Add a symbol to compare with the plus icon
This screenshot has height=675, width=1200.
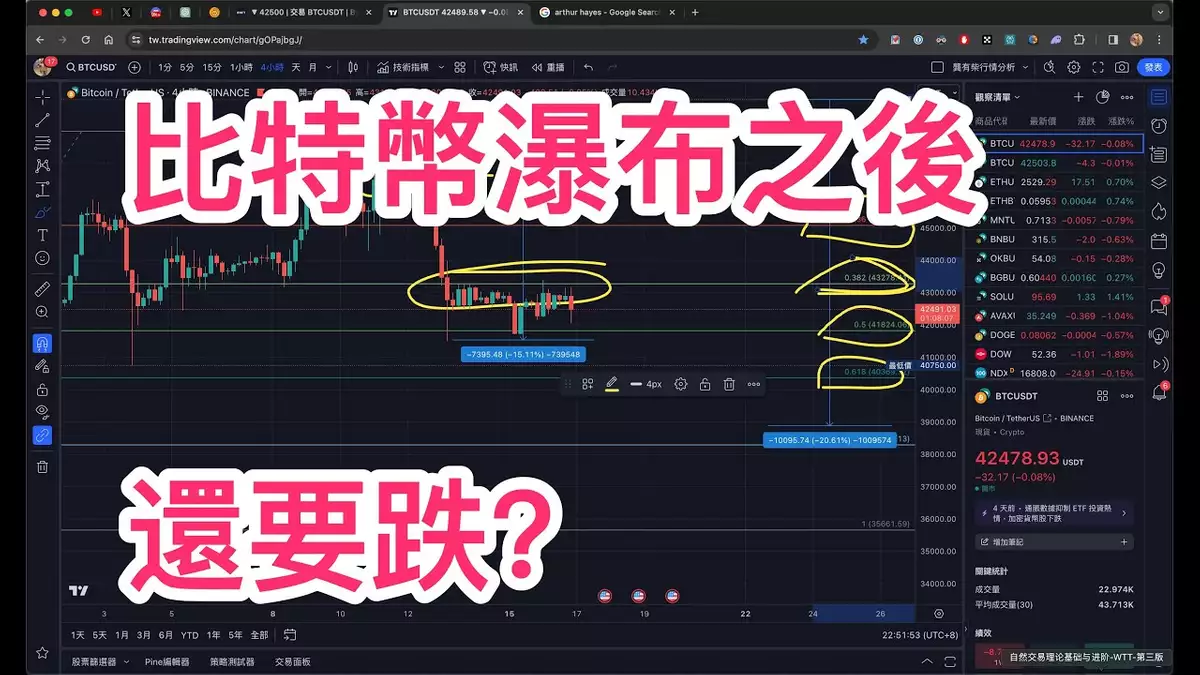[x=133, y=67]
